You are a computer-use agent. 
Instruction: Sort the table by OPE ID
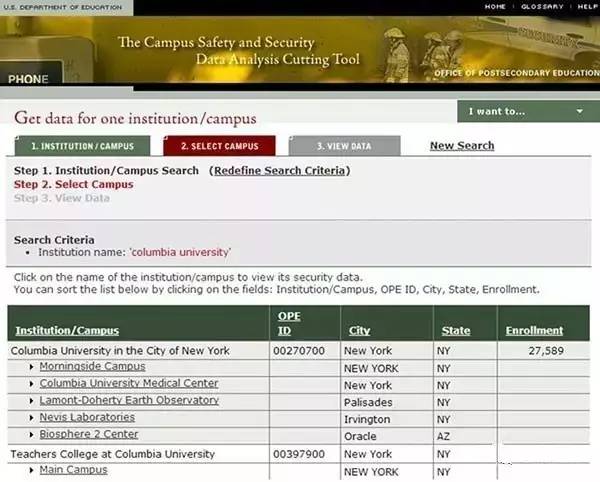coord(286,323)
